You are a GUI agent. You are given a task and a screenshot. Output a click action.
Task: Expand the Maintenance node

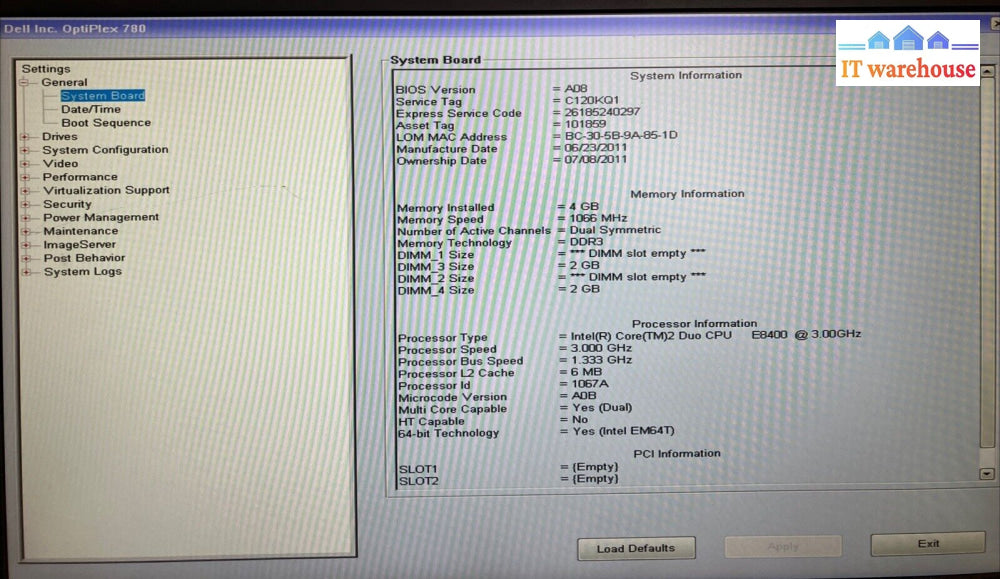pyautogui.click(x=24, y=231)
